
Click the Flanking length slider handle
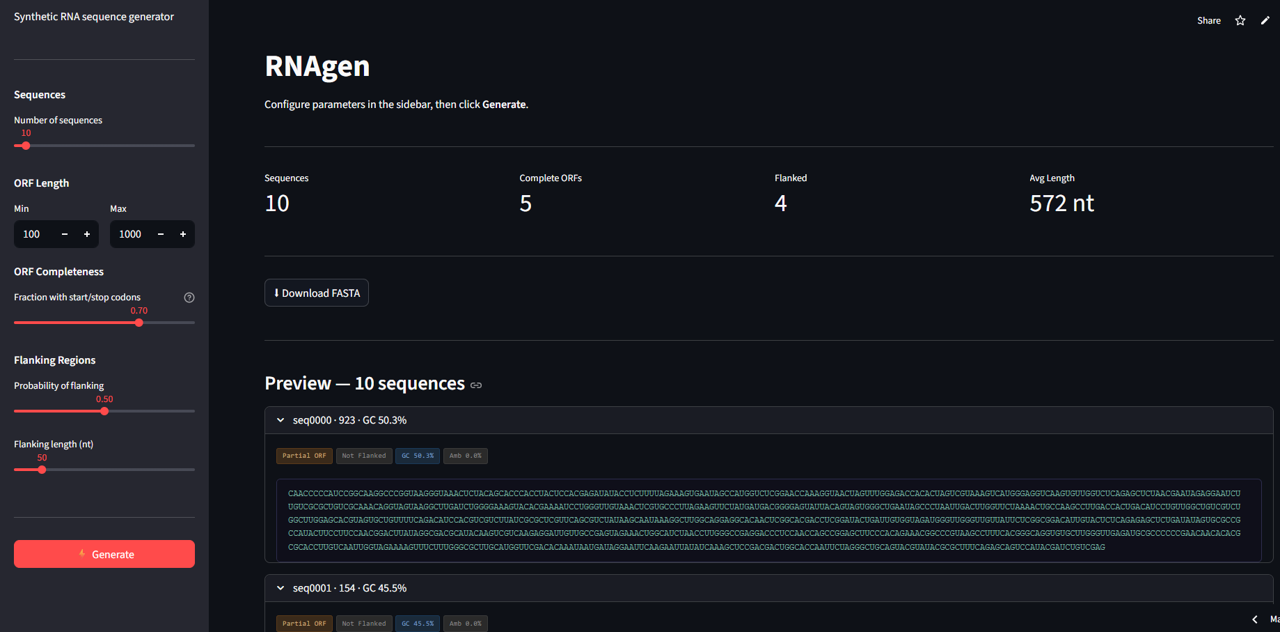(42, 470)
